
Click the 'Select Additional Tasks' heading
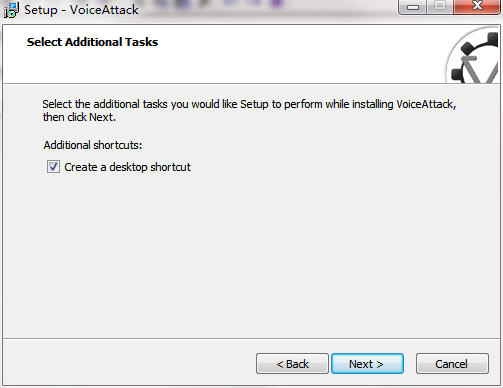92,42
